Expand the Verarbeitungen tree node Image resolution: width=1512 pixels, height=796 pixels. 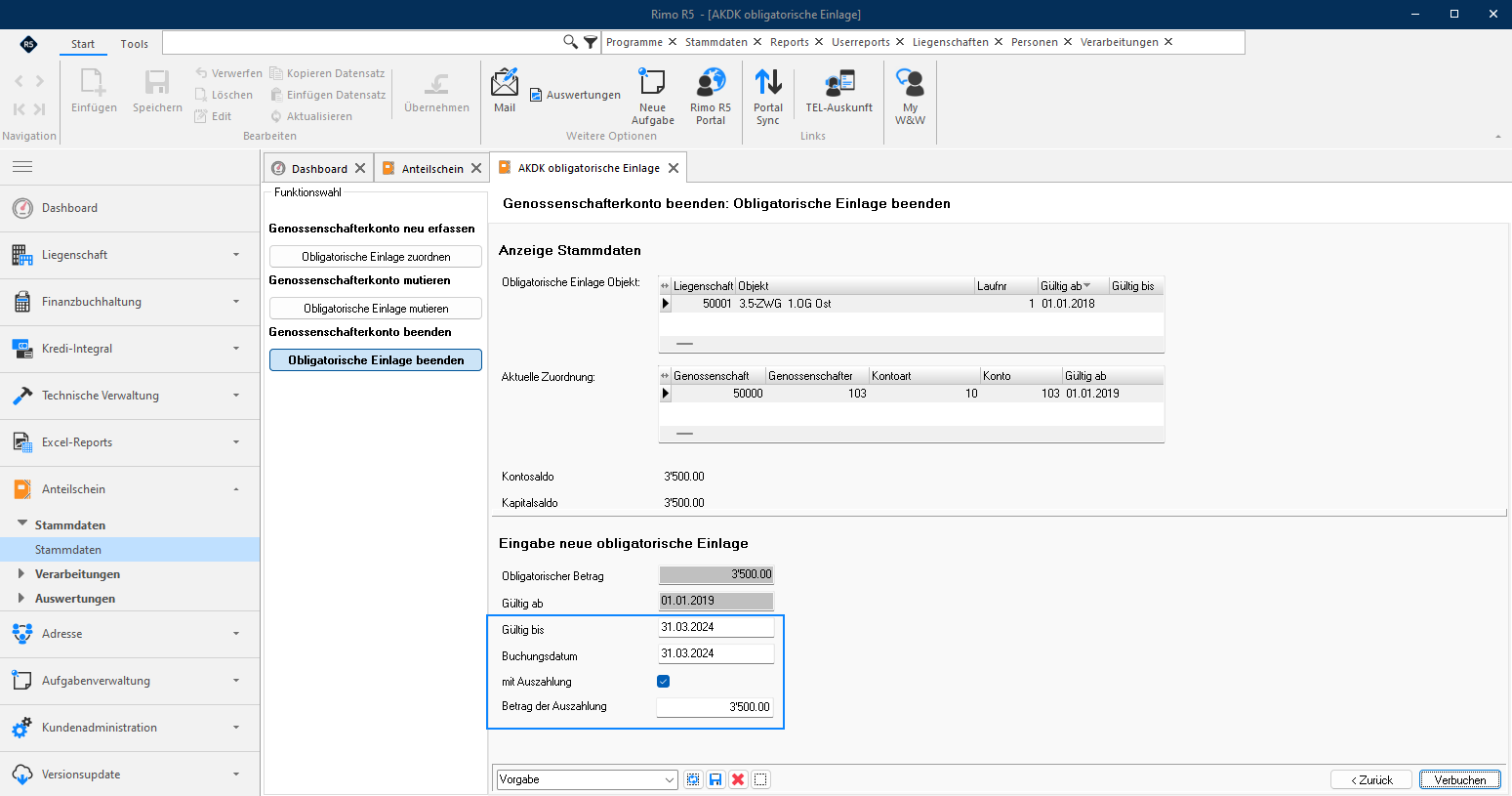(x=20, y=573)
